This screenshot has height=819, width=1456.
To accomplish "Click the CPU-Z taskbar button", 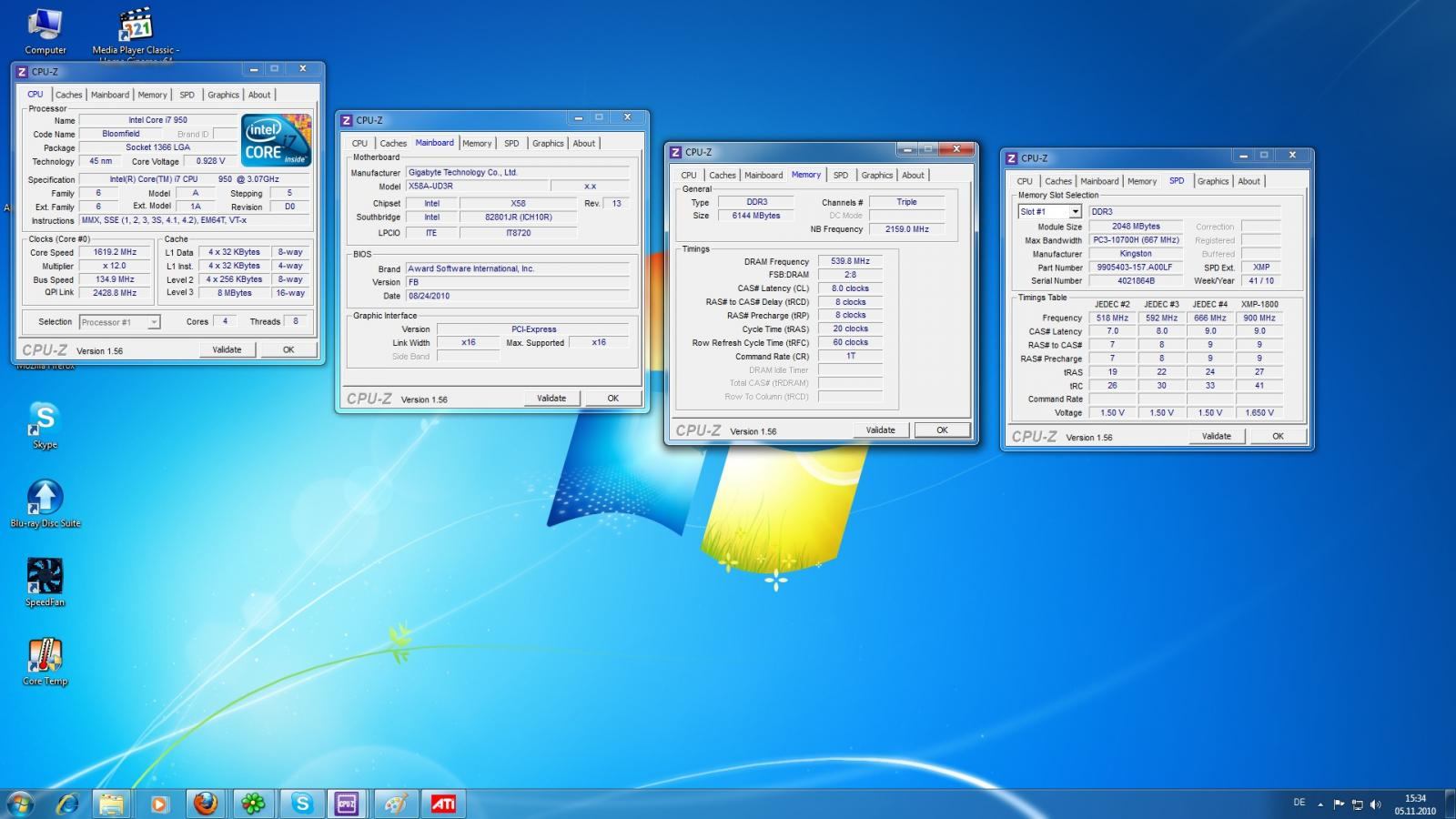I will (x=347, y=804).
